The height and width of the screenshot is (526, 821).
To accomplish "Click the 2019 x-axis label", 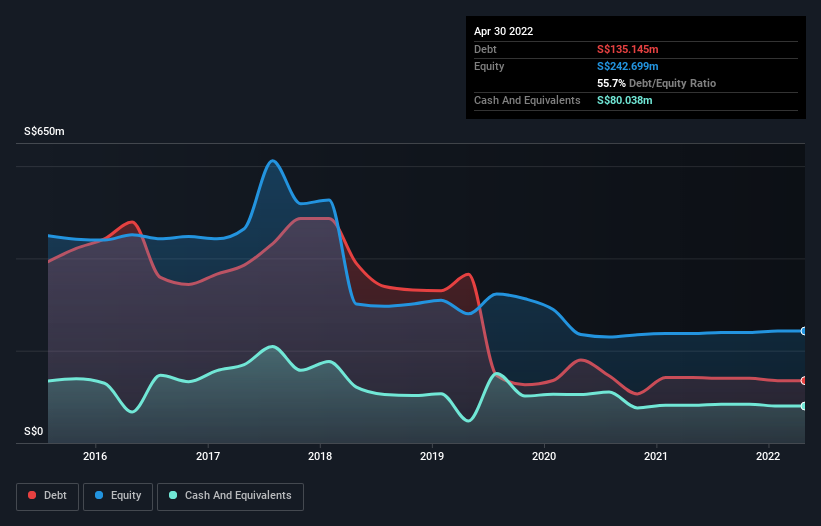I will [432, 456].
